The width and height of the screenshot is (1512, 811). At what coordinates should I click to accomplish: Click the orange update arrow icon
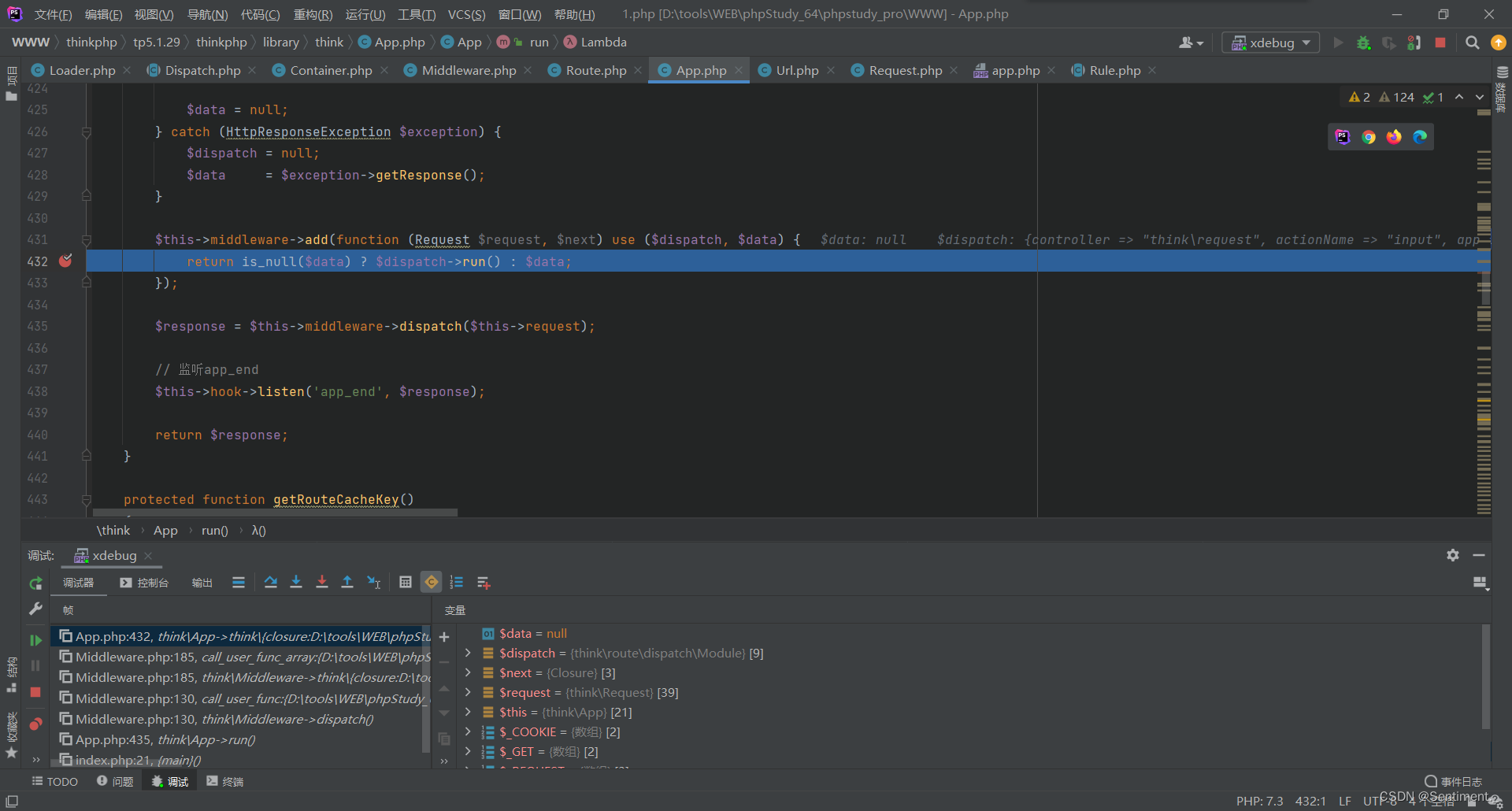click(x=1499, y=43)
